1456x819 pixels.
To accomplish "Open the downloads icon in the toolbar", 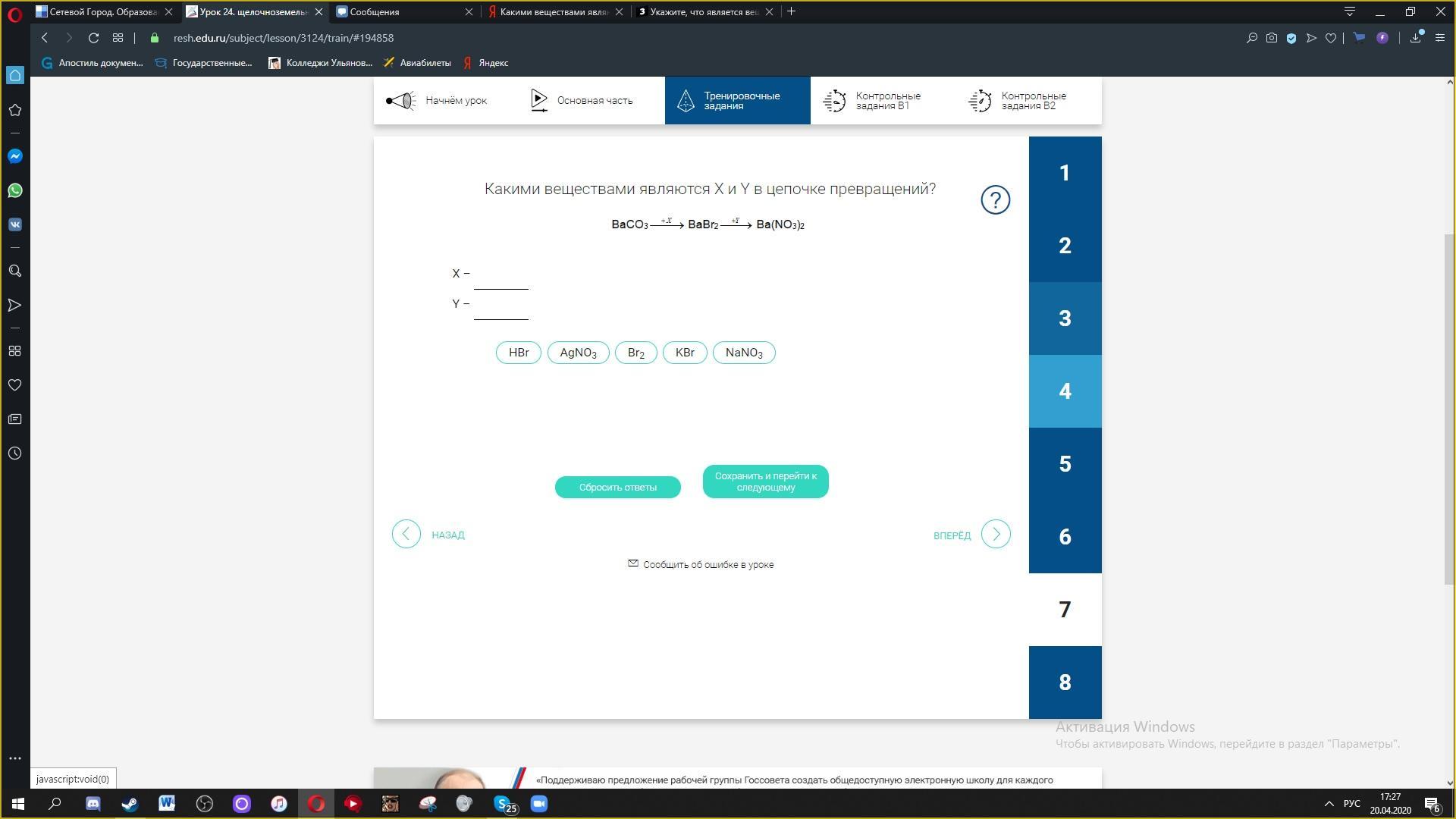I will click(1415, 38).
